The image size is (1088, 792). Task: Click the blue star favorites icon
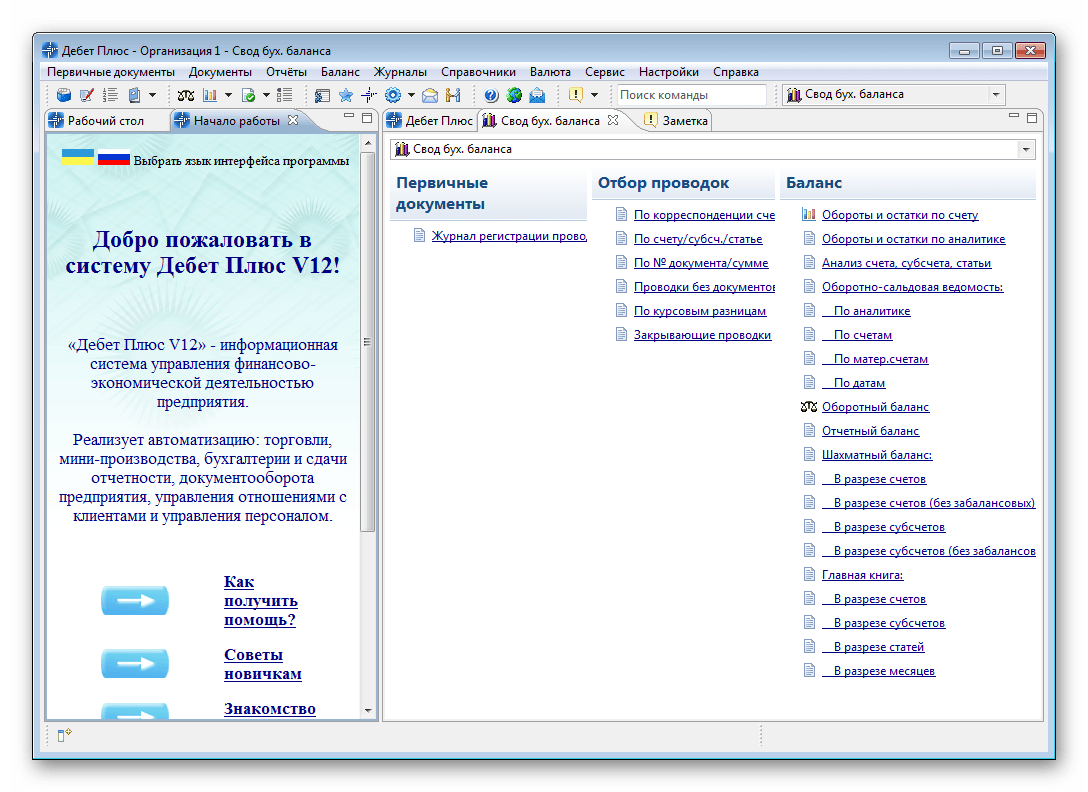pos(346,95)
